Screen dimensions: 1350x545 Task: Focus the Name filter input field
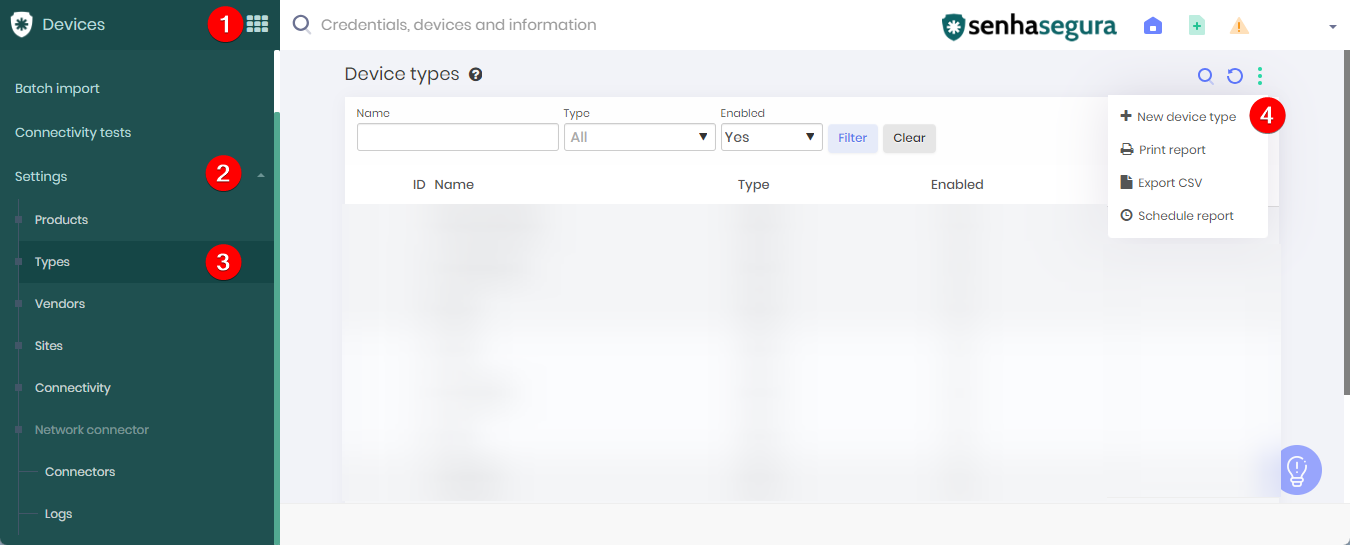(458, 137)
